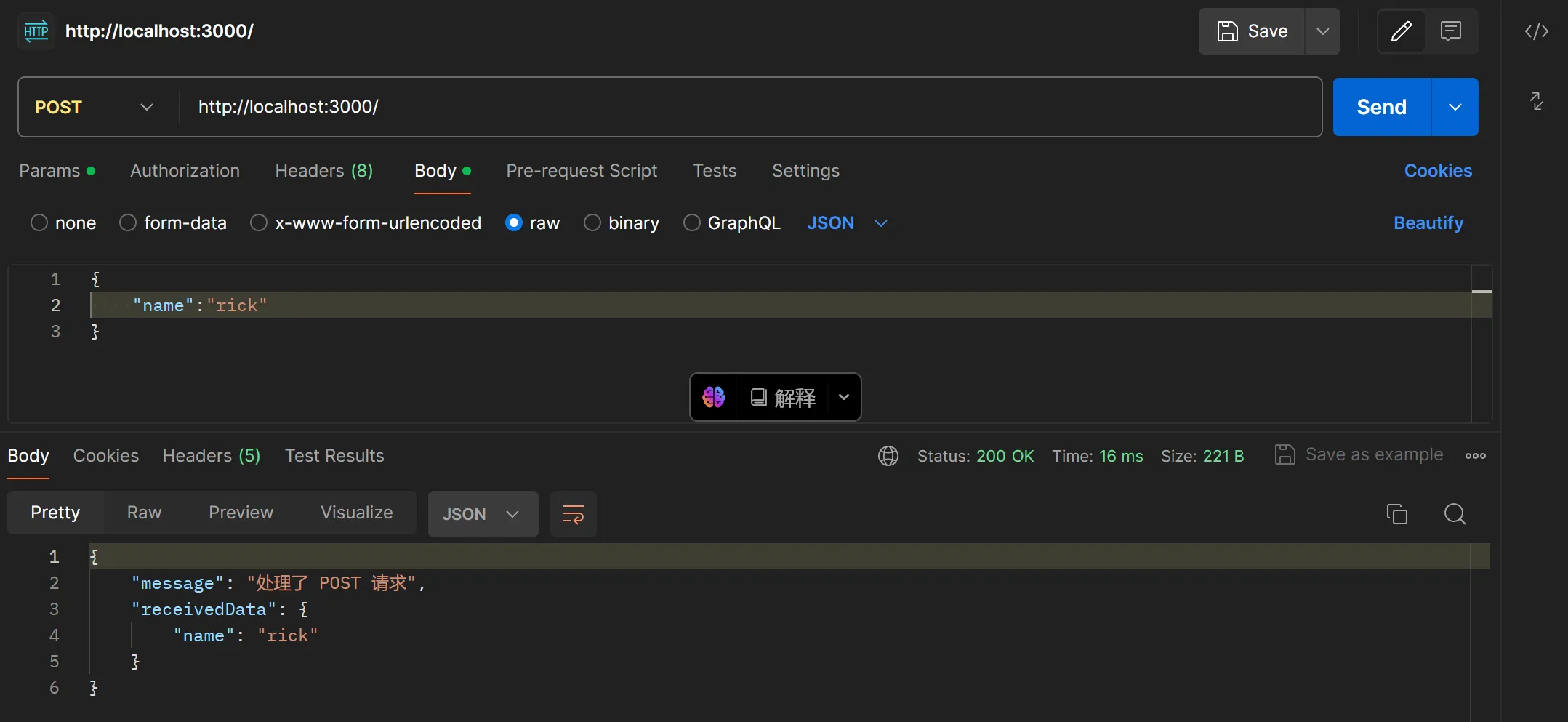The height and width of the screenshot is (722, 1568).
Task: Click the globe network icon
Action: coord(888,456)
